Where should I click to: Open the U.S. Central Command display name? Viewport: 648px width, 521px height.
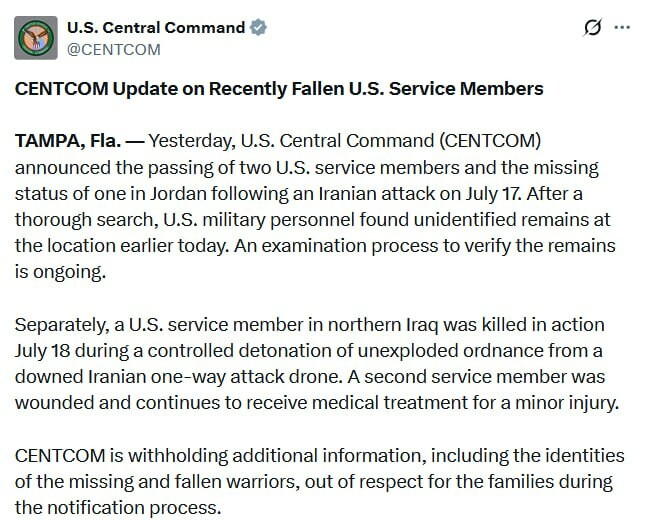point(156,28)
